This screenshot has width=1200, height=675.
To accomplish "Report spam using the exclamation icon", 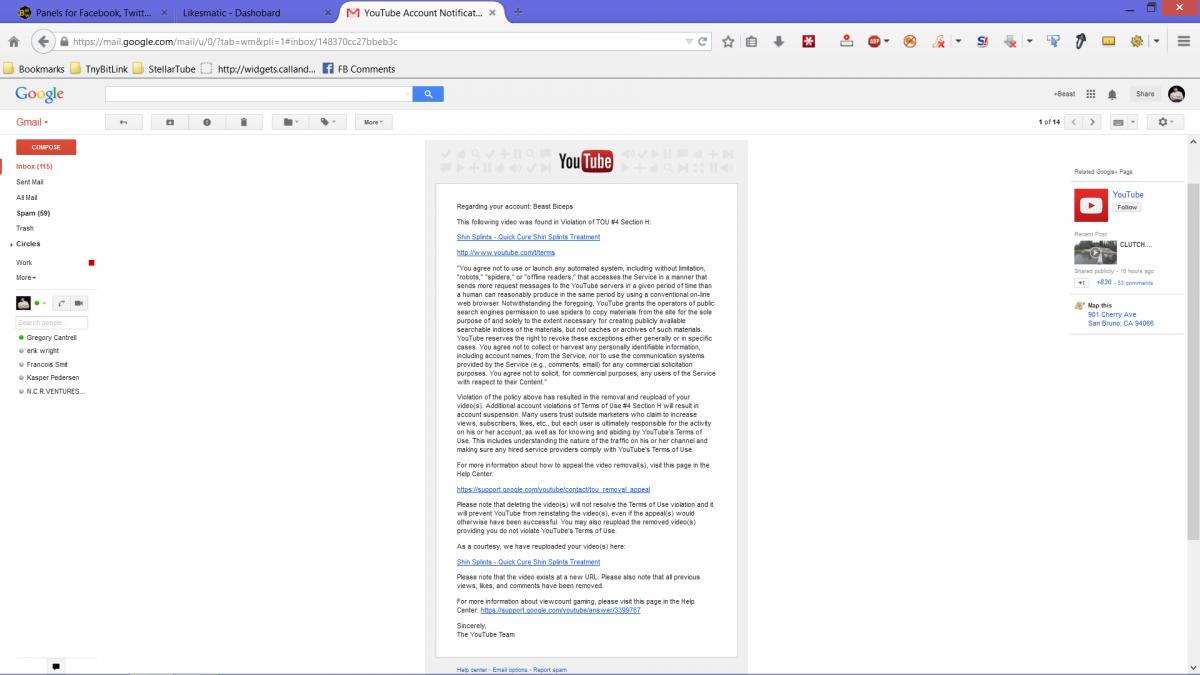I will pos(207,122).
